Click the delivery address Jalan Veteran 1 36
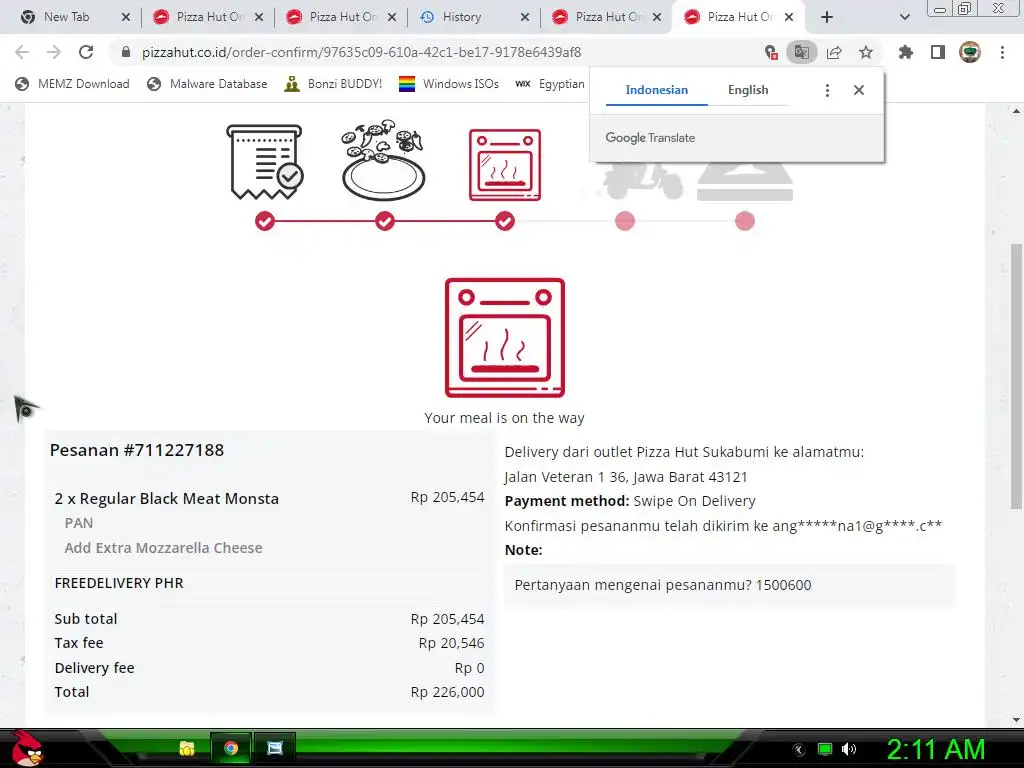The width and height of the screenshot is (1024, 768). 626,477
